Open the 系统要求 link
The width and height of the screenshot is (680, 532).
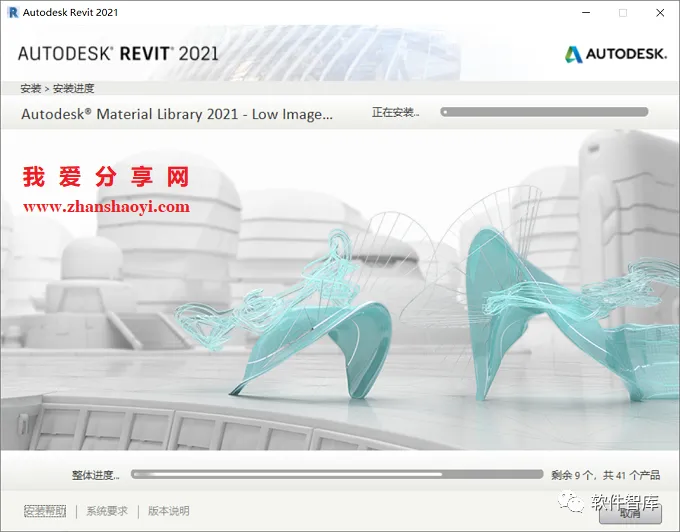tap(107, 511)
